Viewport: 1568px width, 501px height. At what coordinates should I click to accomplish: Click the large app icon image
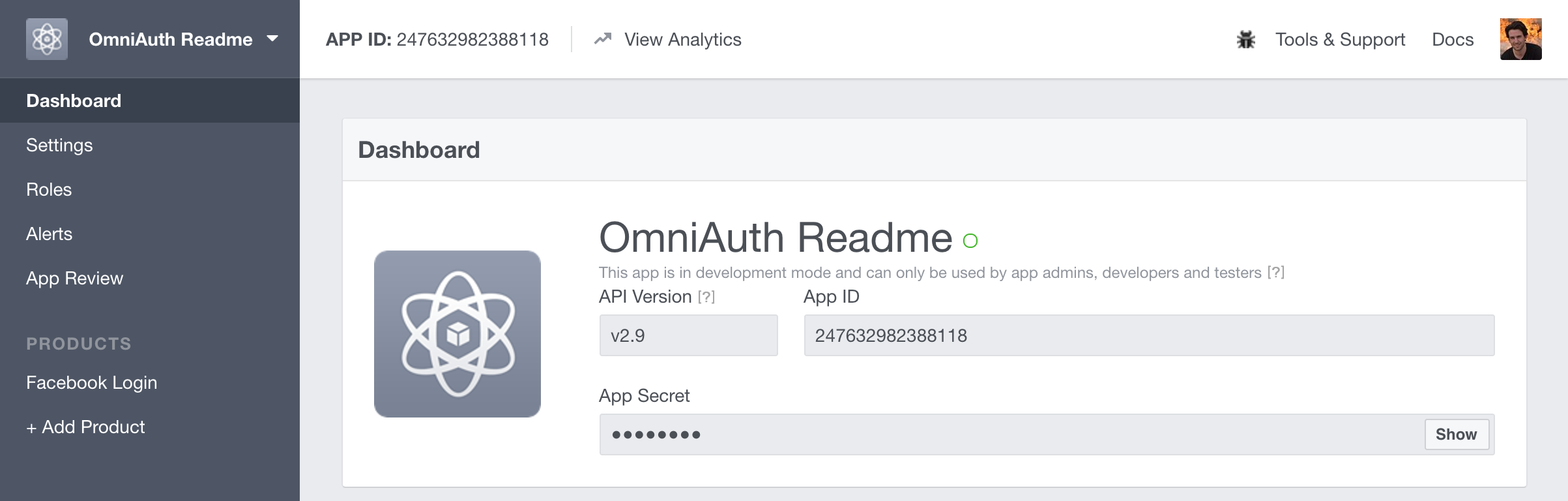(x=457, y=334)
